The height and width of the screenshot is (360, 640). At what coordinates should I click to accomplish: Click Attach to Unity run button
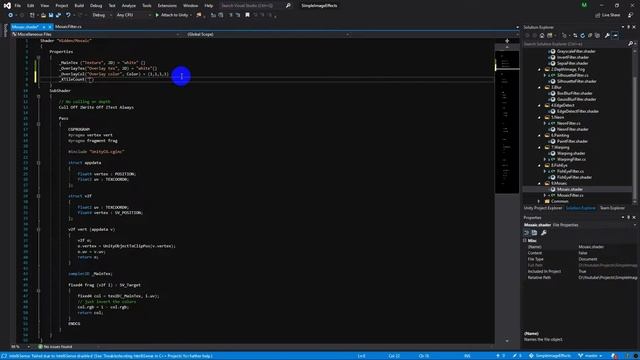tap(172, 15)
